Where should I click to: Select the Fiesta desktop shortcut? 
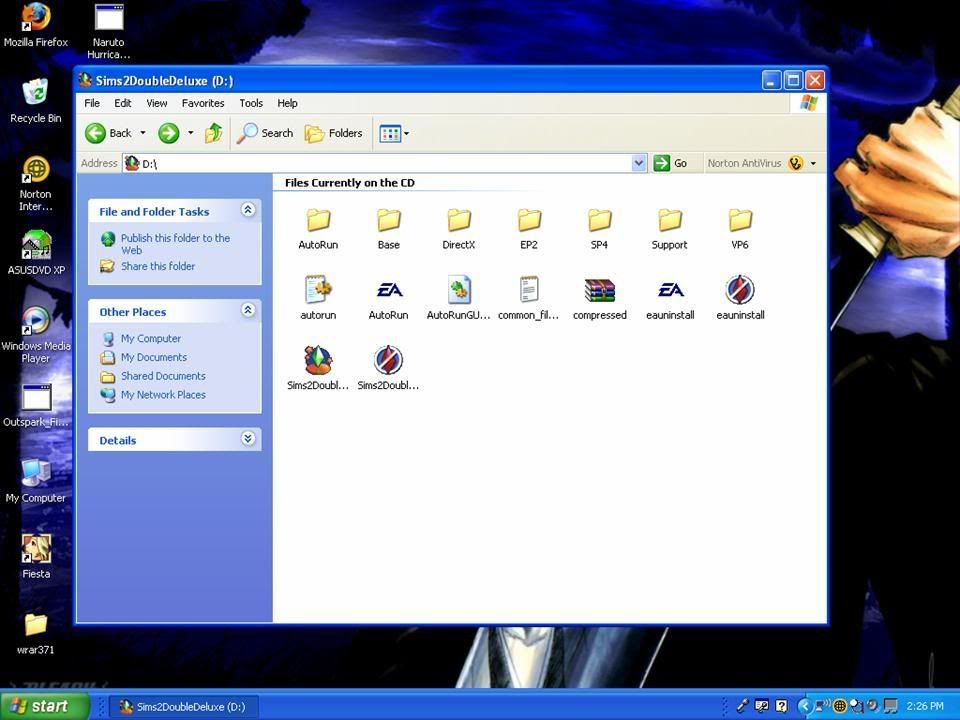tap(36, 557)
